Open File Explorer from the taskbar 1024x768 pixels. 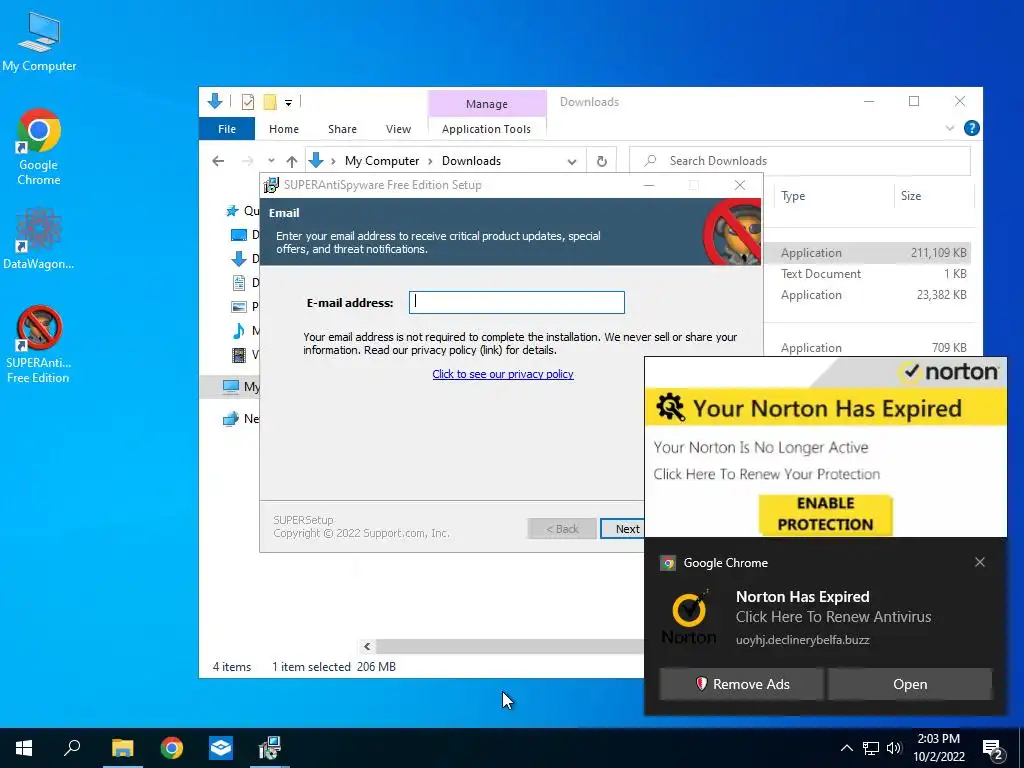coord(122,748)
